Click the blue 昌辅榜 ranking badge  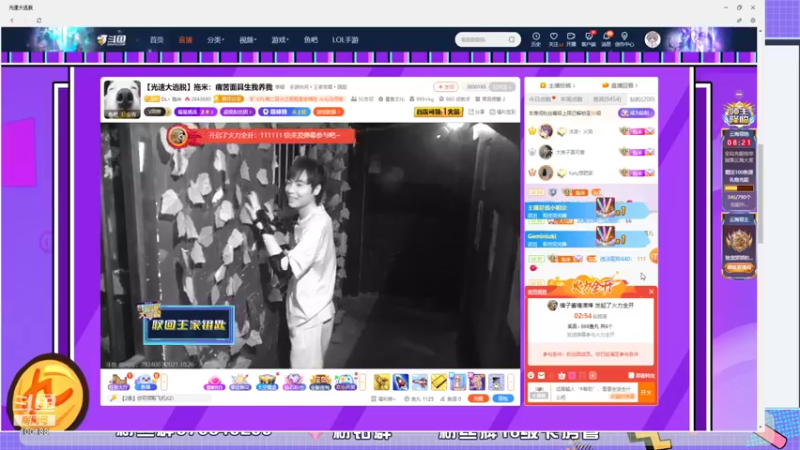(284, 112)
